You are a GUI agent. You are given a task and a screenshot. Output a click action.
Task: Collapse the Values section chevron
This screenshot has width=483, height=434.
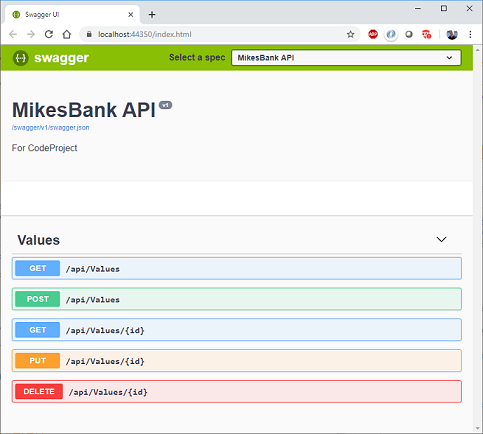pyautogui.click(x=441, y=239)
